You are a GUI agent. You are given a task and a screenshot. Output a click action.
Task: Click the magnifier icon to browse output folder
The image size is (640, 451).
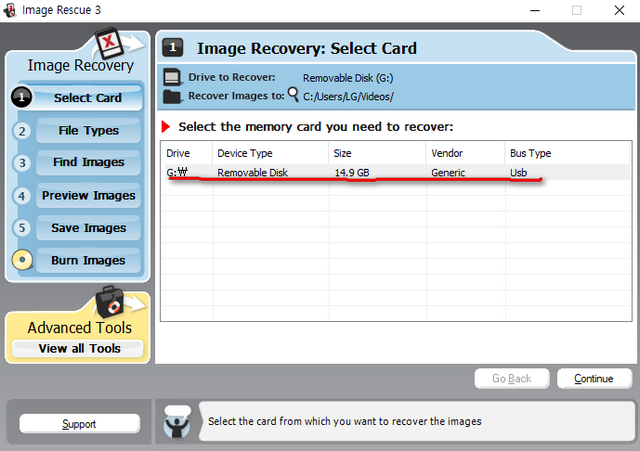pos(293,94)
